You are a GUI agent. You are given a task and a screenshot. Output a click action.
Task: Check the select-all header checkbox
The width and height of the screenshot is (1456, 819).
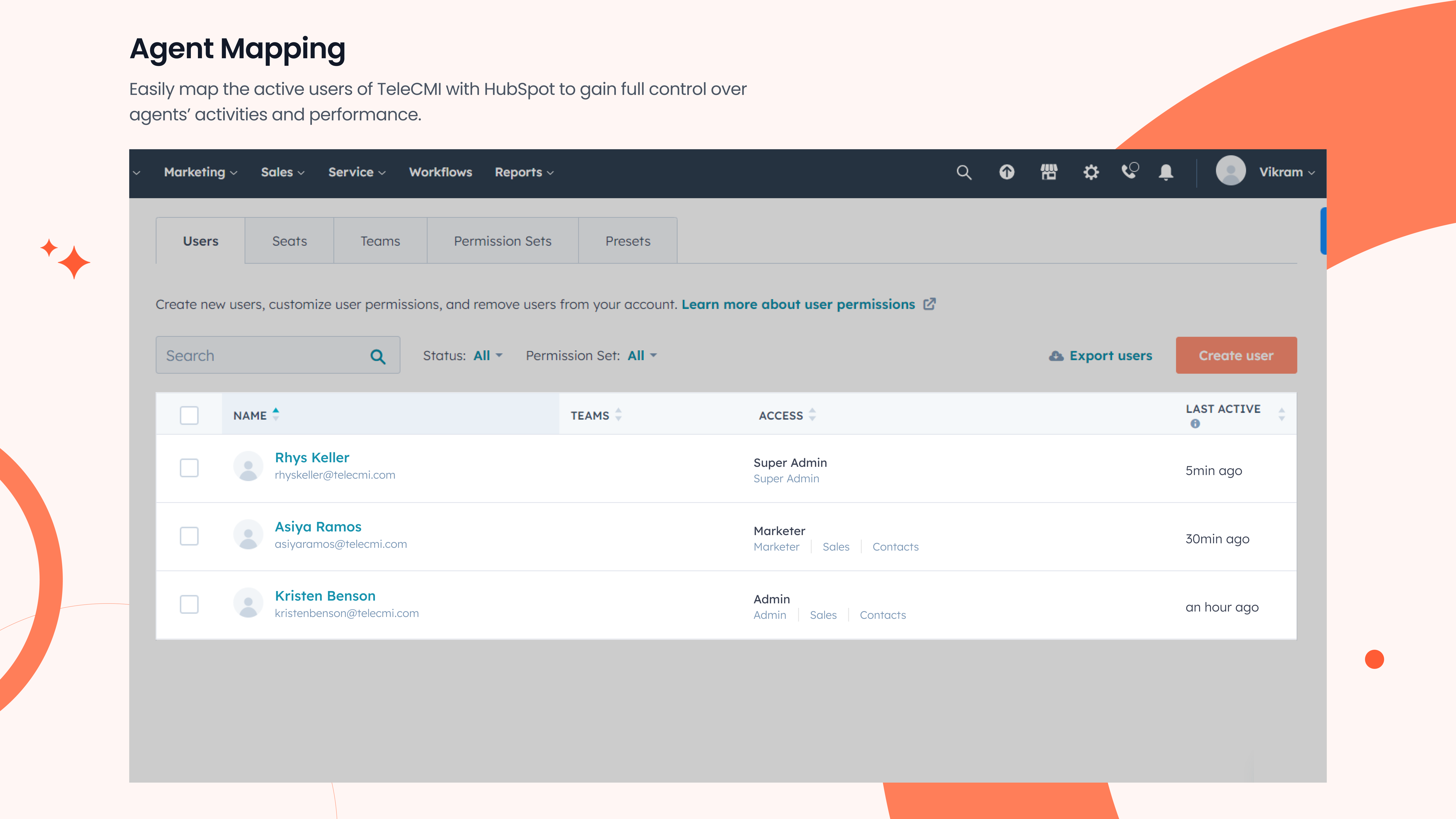click(x=189, y=415)
